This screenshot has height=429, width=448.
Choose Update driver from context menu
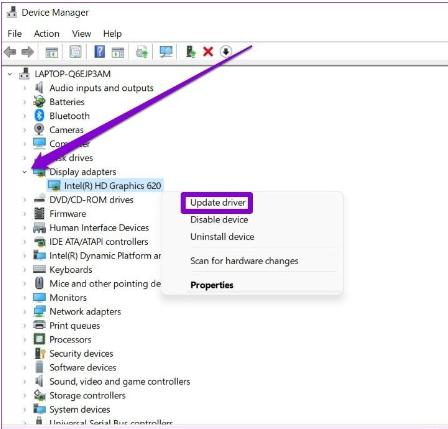point(218,203)
